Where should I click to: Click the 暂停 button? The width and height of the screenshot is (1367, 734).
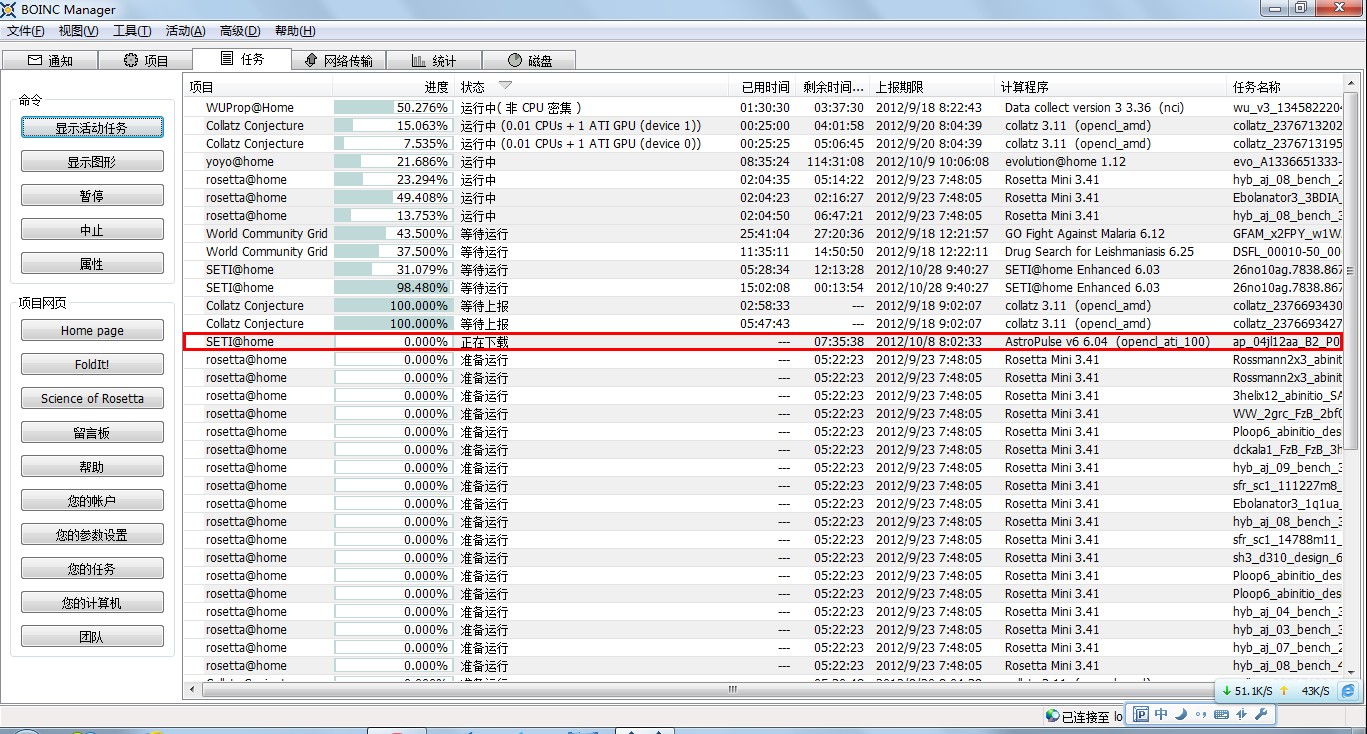point(92,196)
